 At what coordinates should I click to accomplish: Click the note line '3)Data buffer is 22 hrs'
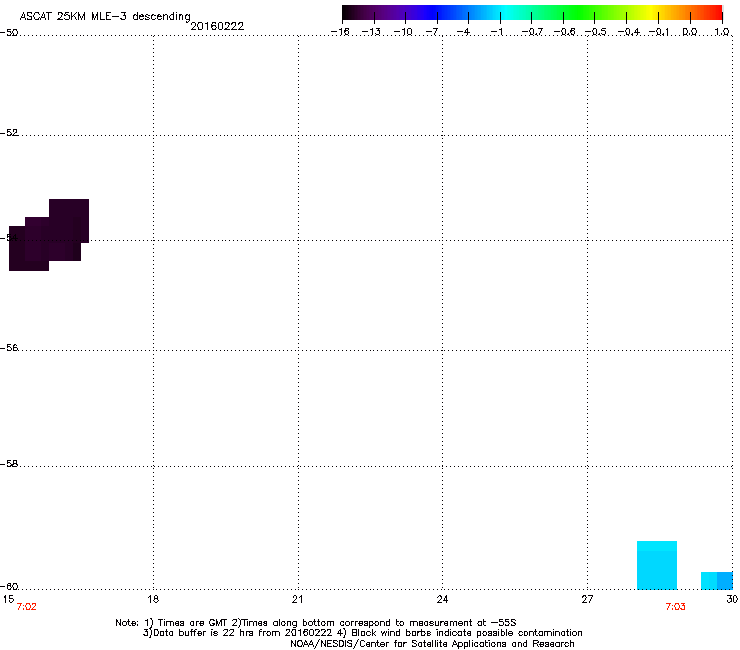pos(362,633)
